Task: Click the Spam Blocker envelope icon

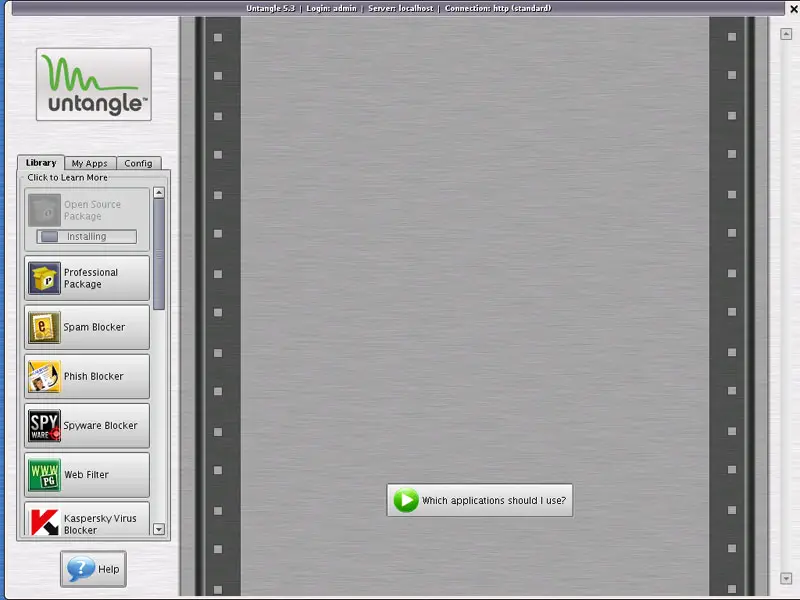Action: (44, 327)
